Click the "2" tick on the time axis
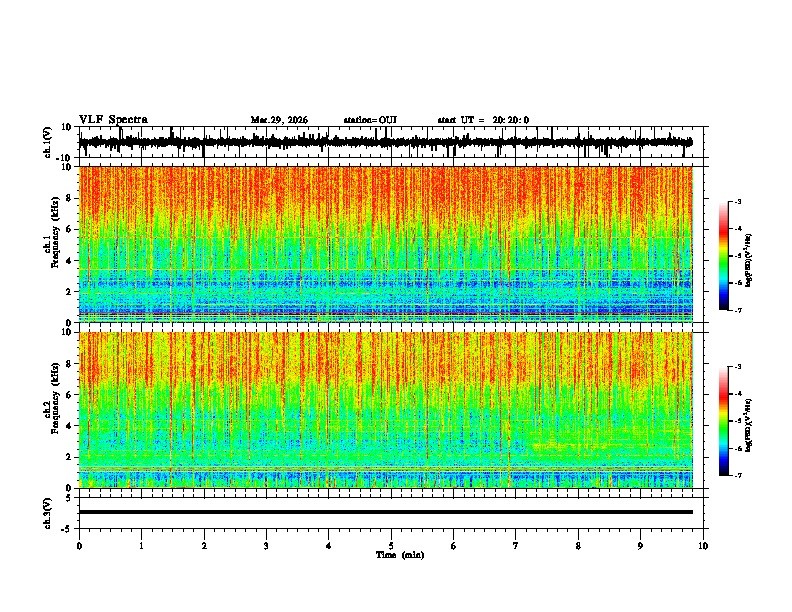 click(x=204, y=546)
